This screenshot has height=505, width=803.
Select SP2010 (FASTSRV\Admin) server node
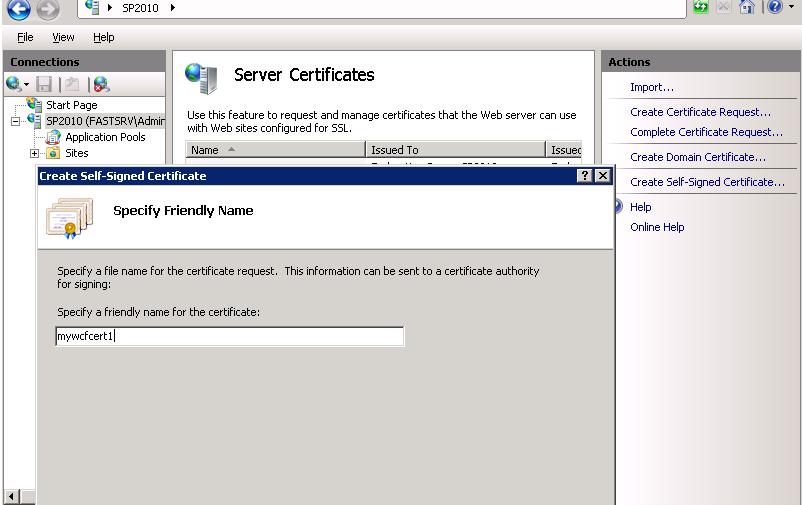tap(105, 121)
